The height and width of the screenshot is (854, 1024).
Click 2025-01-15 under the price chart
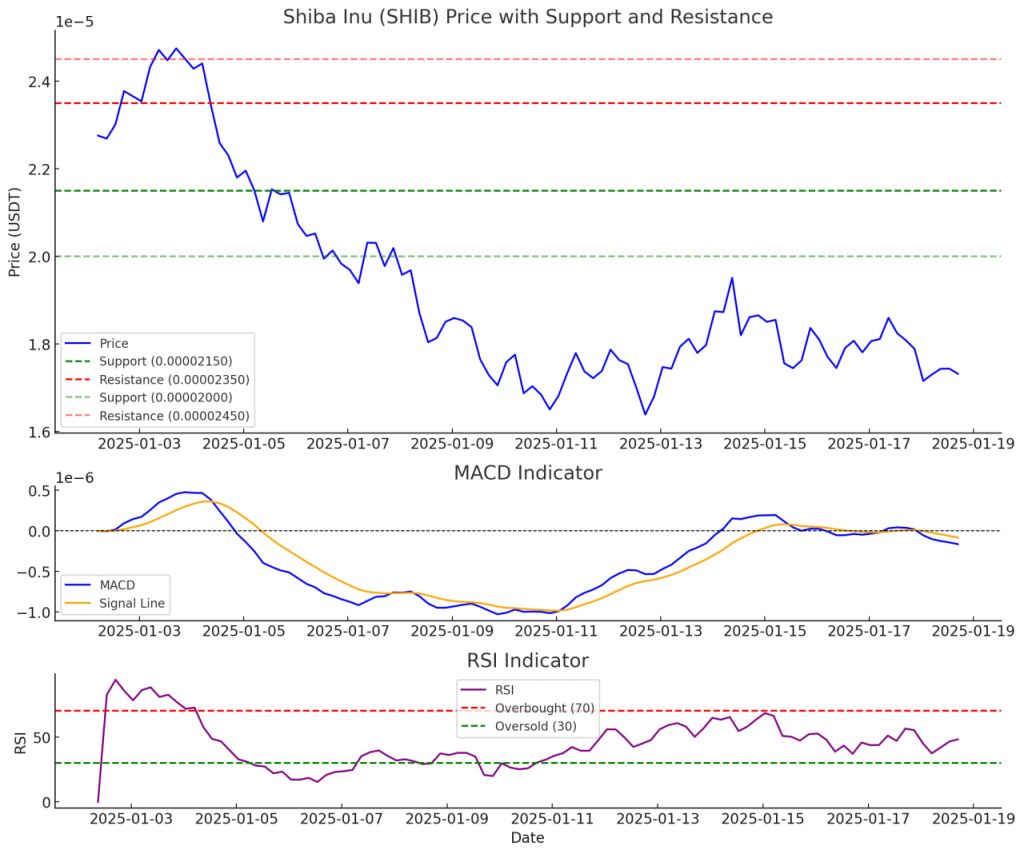tap(765, 444)
